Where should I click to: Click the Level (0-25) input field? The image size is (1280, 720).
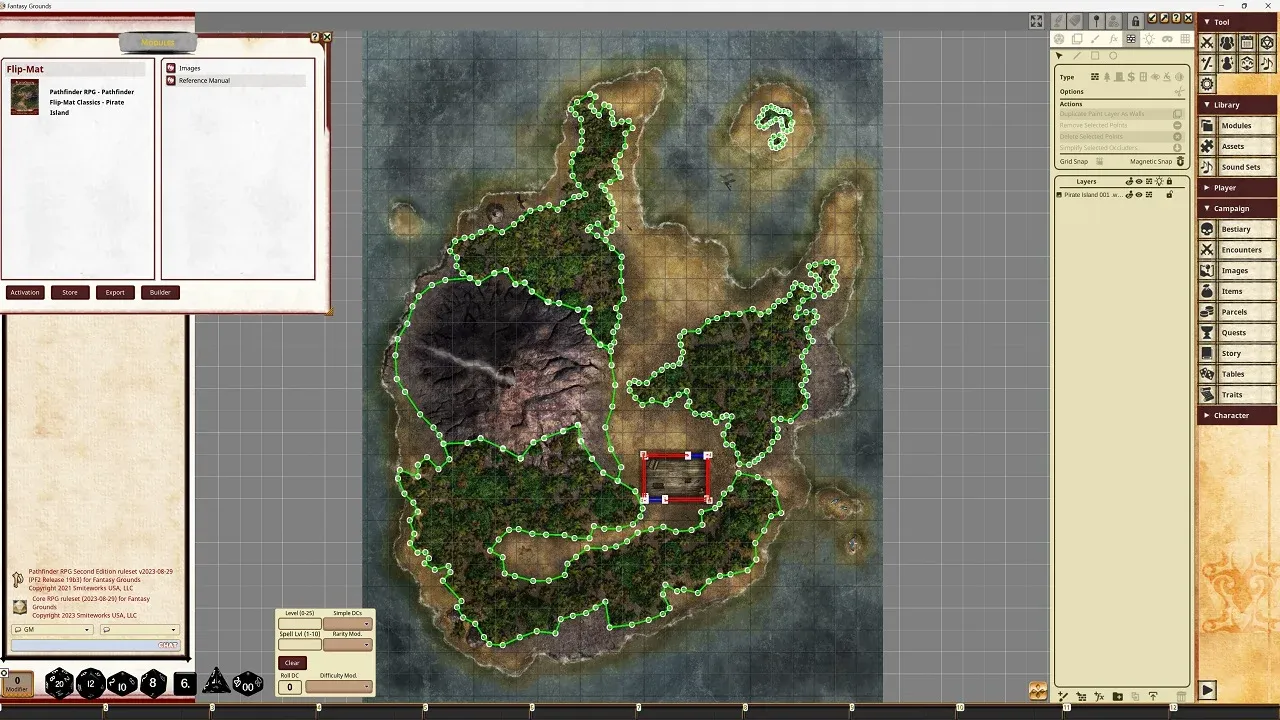coord(300,624)
